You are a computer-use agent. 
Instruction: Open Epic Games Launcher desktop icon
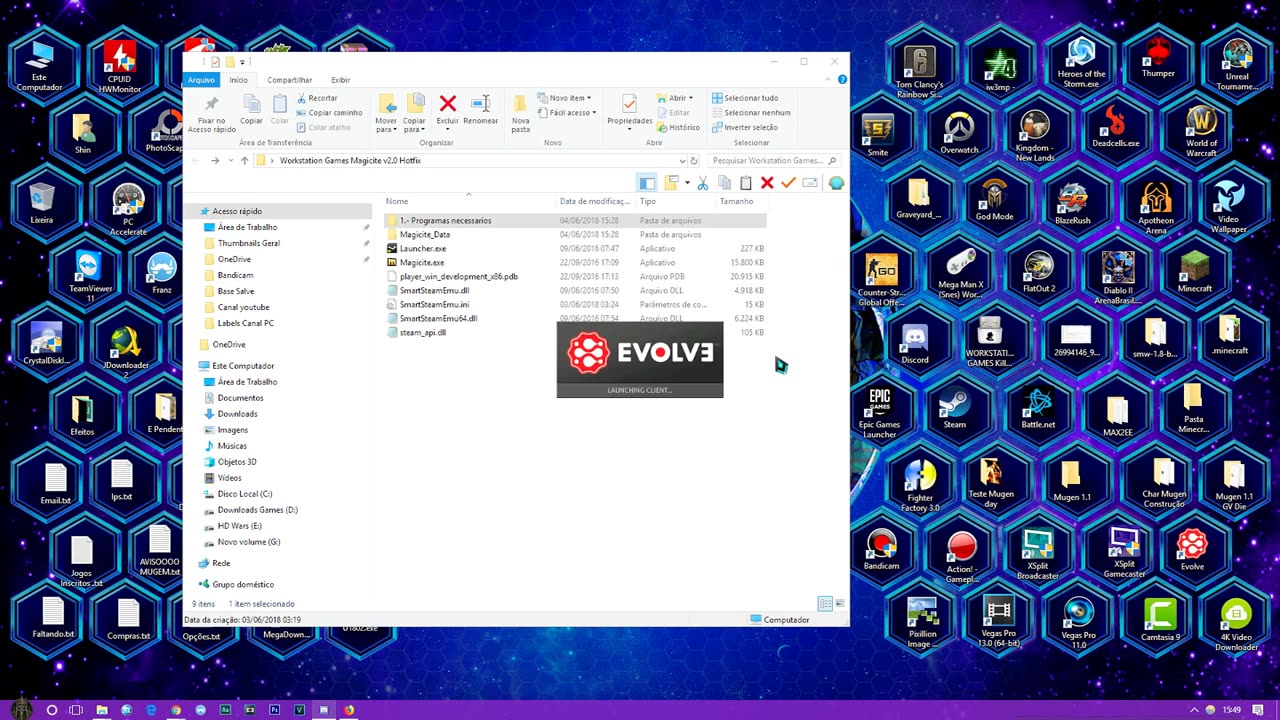pos(879,414)
